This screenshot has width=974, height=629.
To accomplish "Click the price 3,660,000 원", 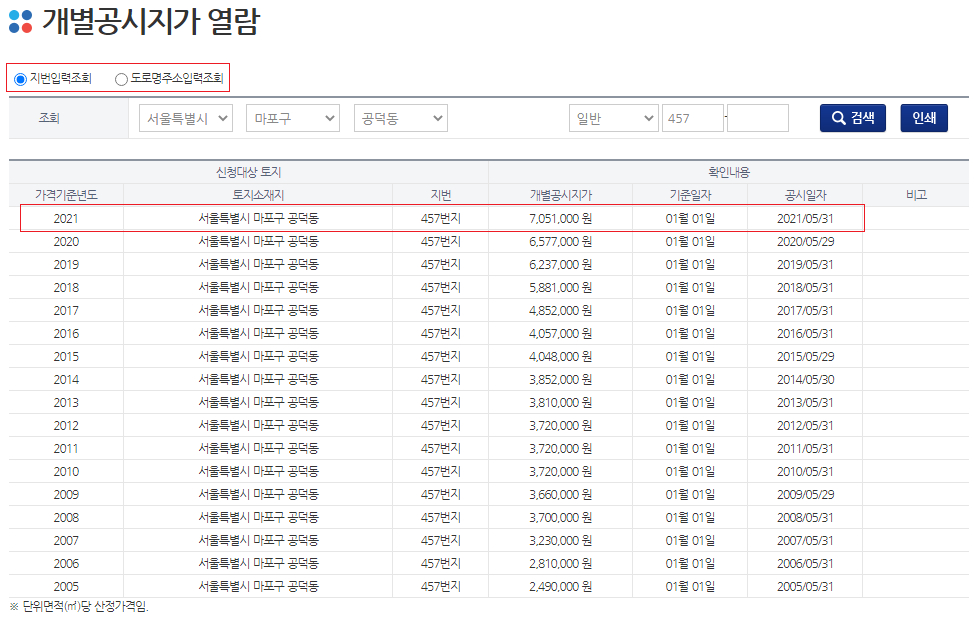I will [x=560, y=494].
